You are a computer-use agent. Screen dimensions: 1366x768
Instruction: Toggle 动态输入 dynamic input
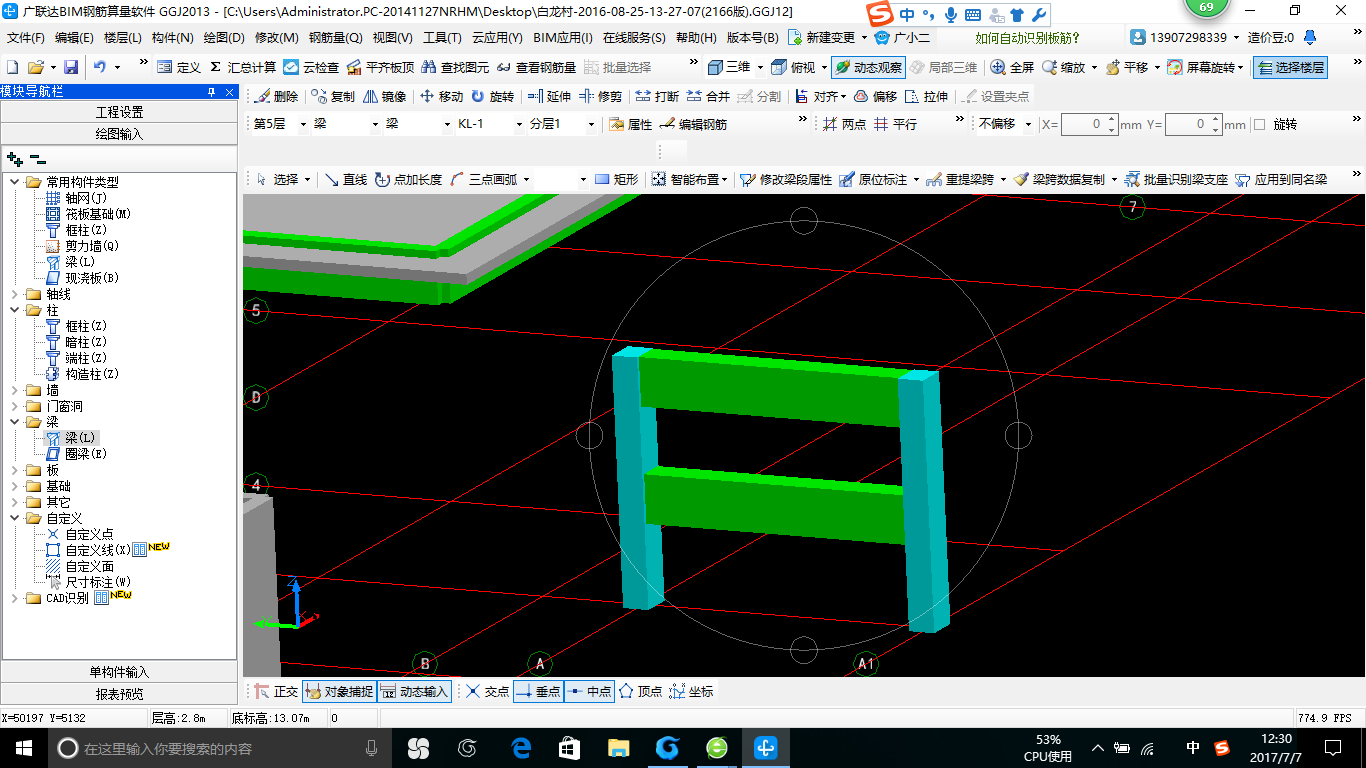pyautogui.click(x=415, y=692)
